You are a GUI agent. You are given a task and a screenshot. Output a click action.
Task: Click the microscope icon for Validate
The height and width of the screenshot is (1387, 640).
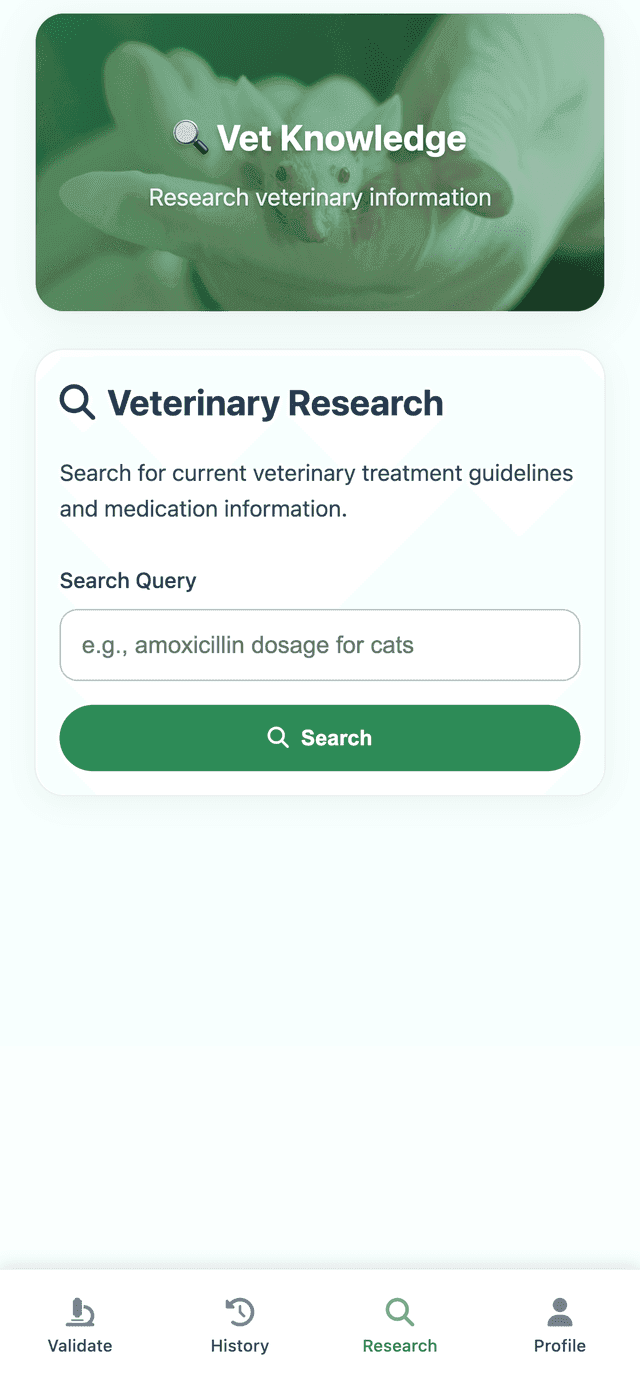coord(80,1312)
